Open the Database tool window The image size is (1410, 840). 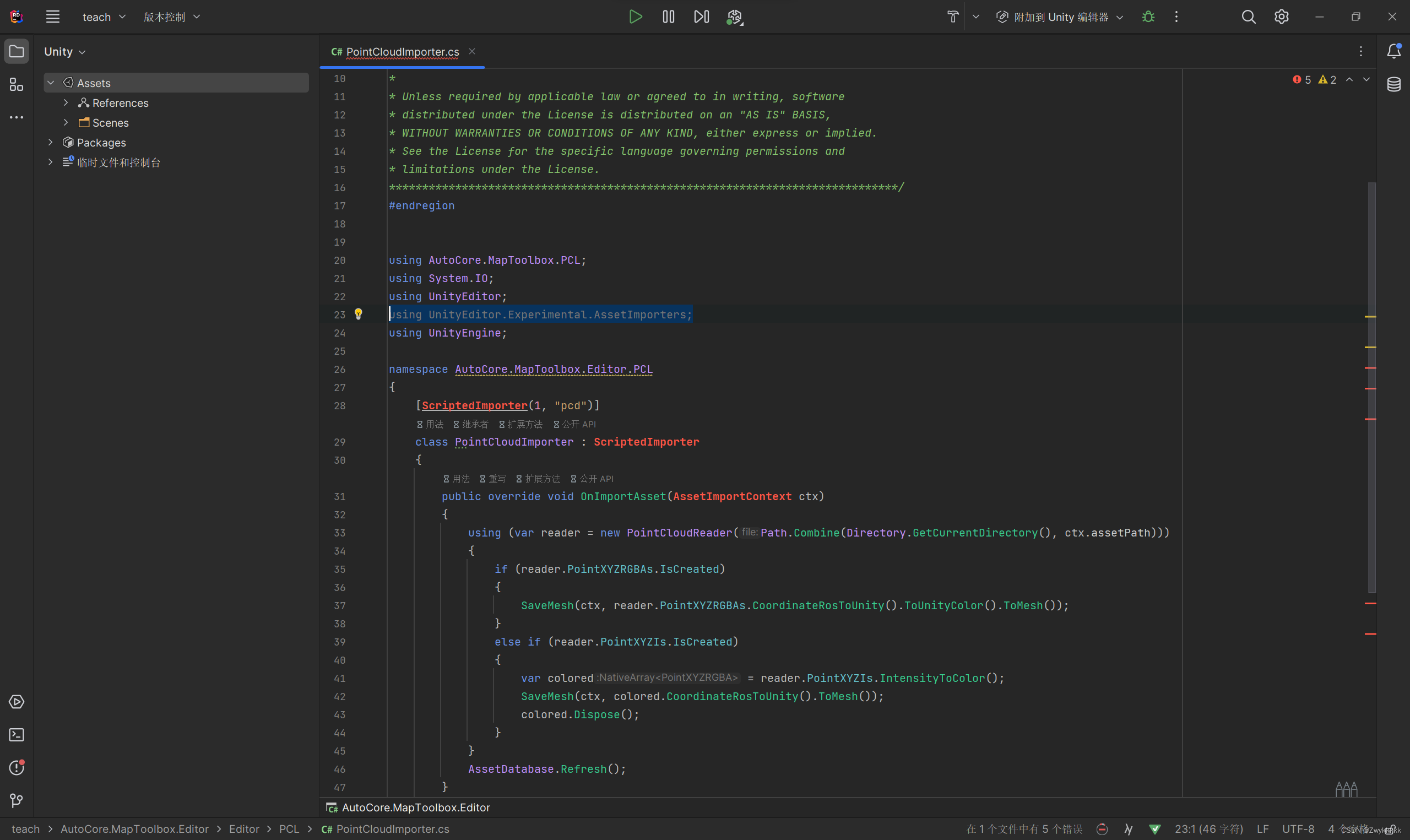1393,84
